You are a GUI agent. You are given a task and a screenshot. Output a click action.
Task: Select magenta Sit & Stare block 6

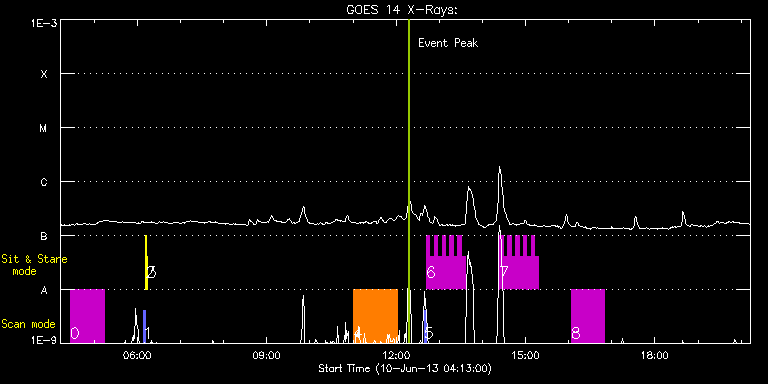[446, 263]
